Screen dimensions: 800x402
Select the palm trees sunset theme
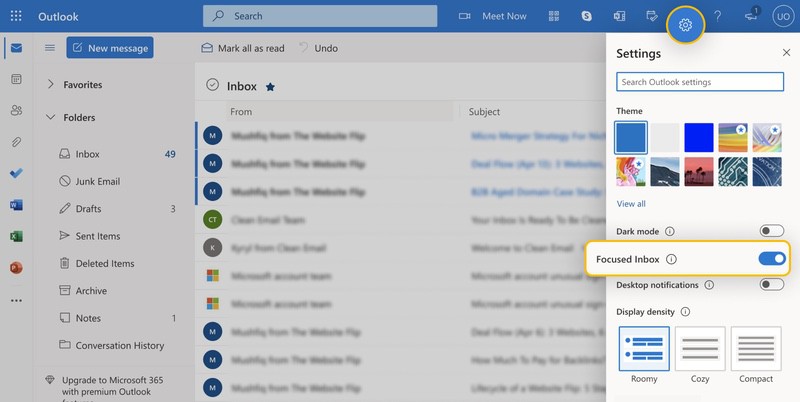click(699, 171)
